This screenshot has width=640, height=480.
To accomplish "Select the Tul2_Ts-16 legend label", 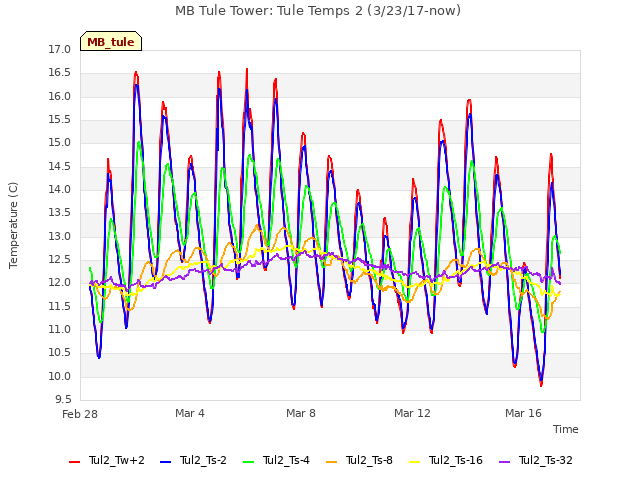I will pyautogui.click(x=456, y=461).
